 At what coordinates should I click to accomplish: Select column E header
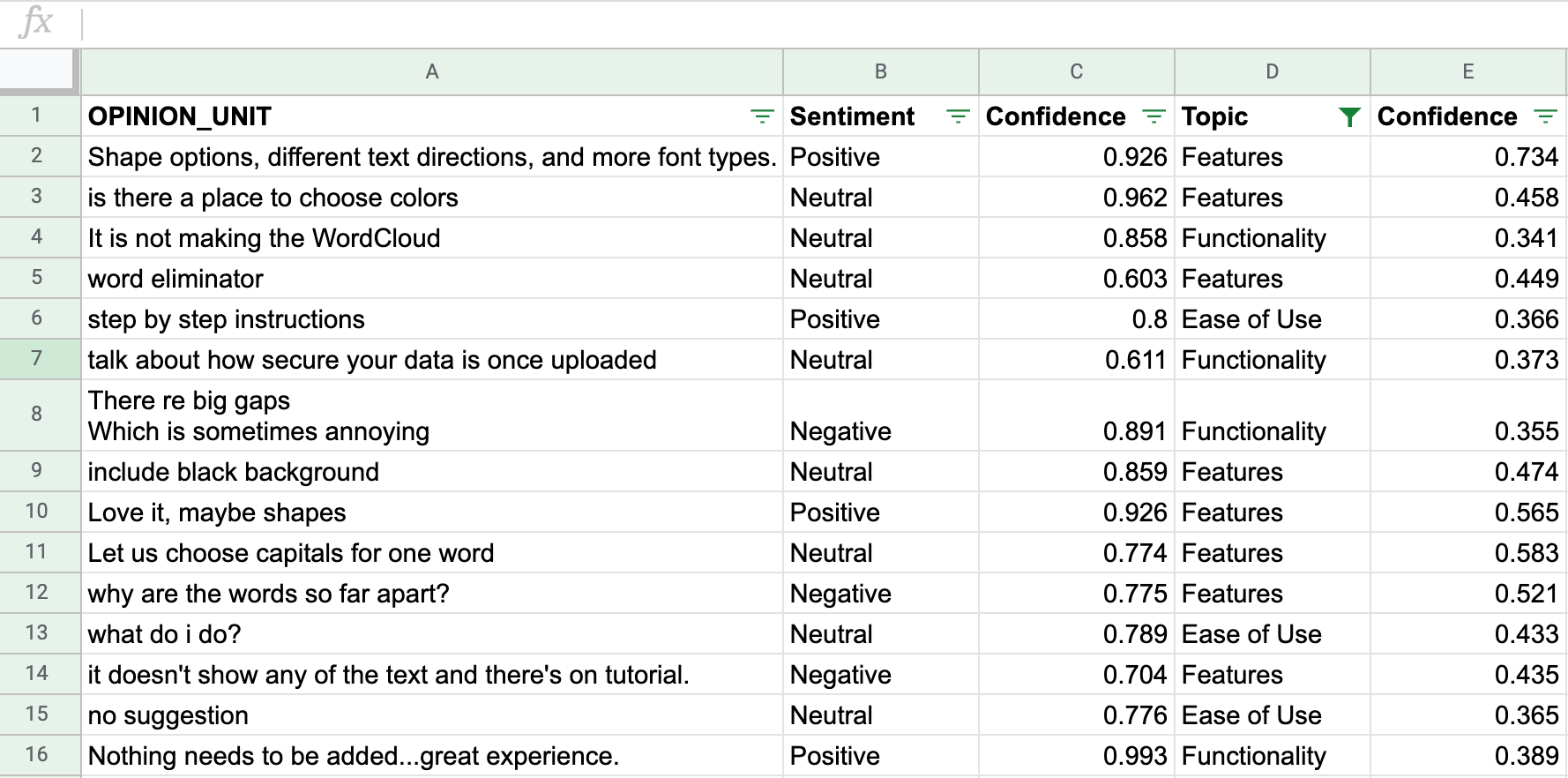coord(1467,72)
